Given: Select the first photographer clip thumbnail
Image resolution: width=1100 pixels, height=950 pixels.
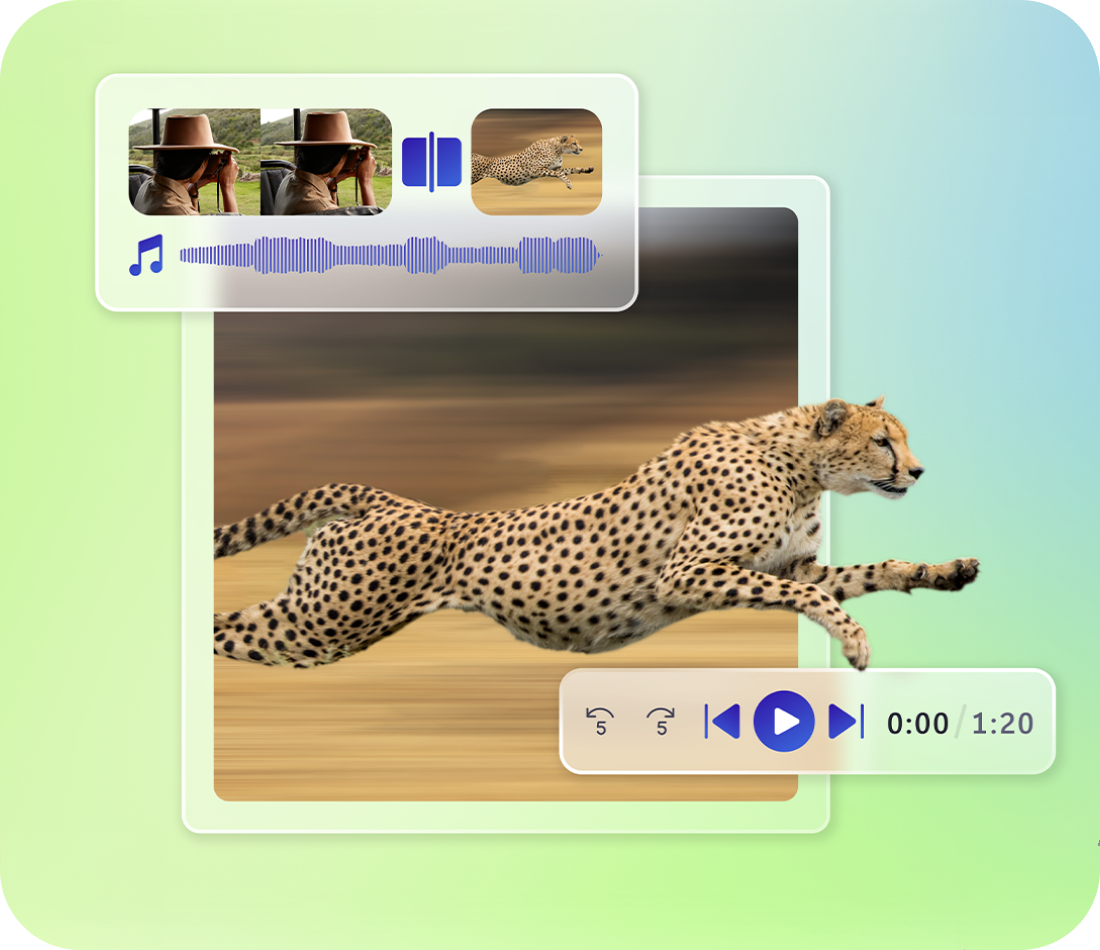Looking at the screenshot, I should (195, 162).
